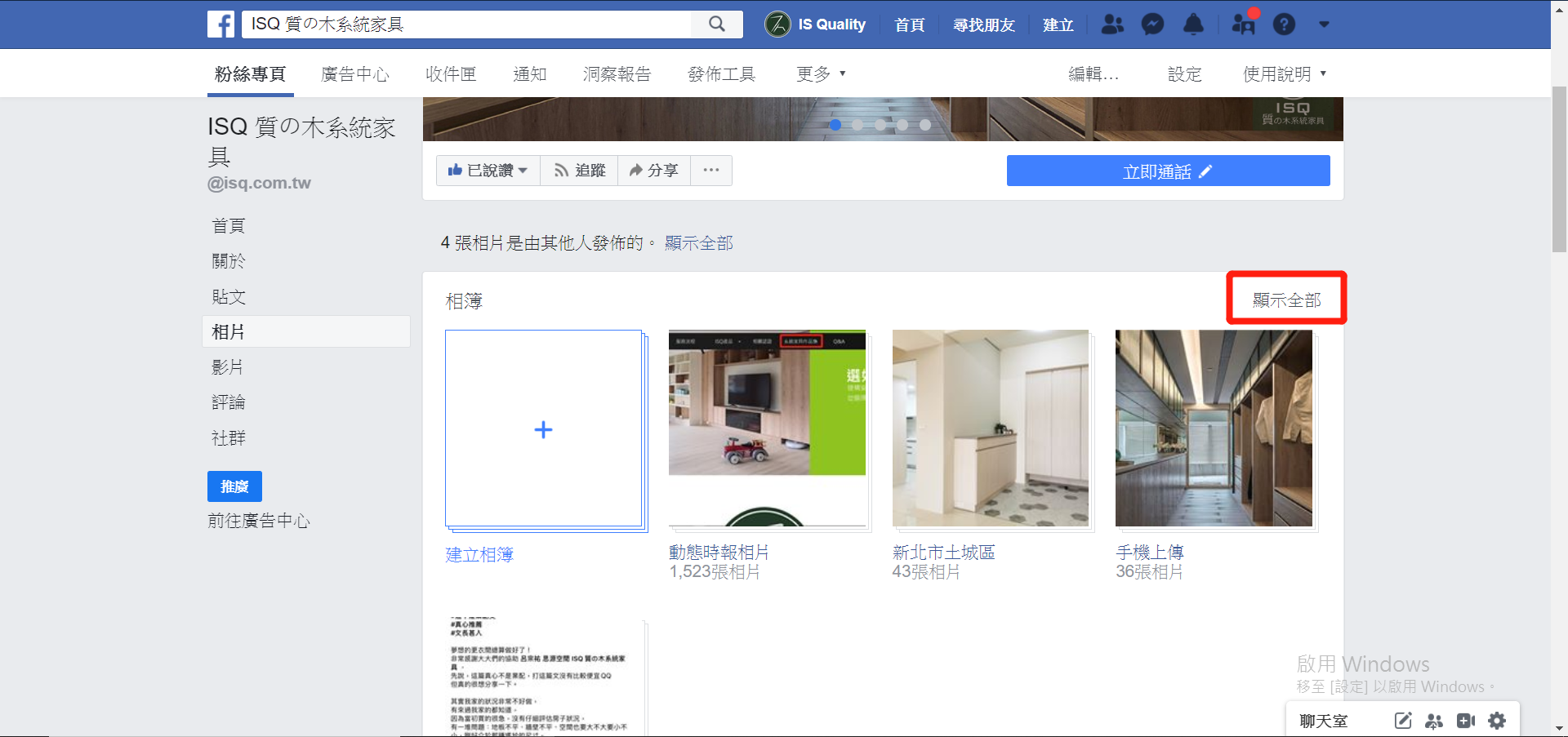
Task: Click 顯示全部 next to photos by others
Action: pyautogui.click(x=698, y=243)
